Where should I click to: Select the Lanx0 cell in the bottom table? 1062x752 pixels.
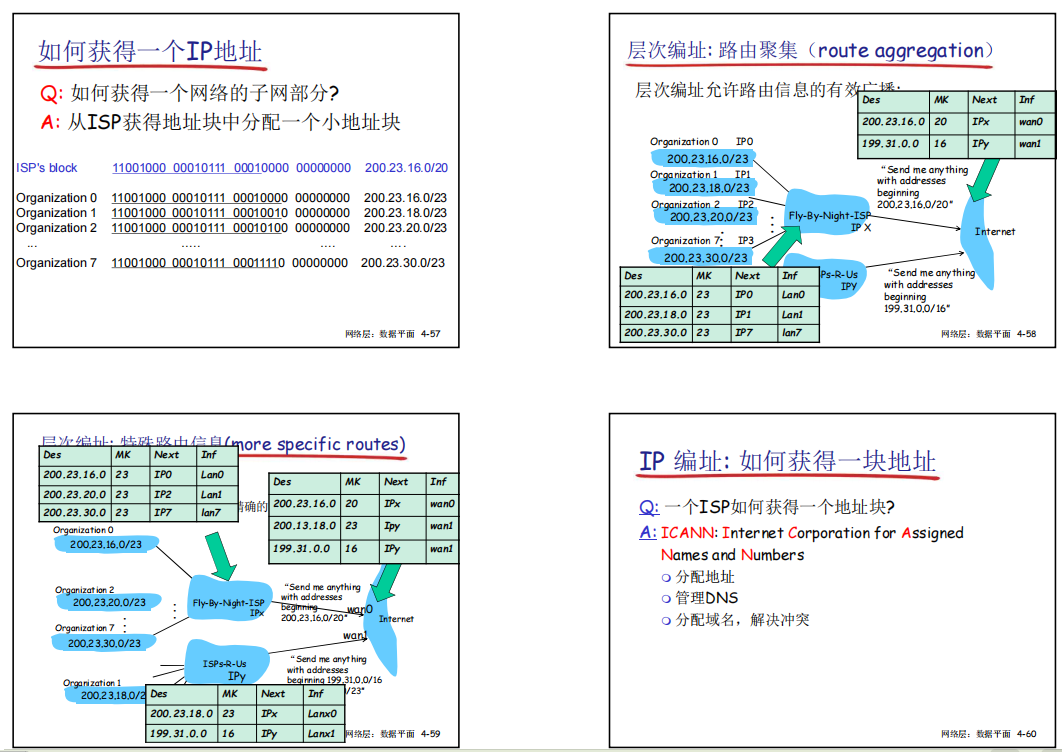(x=322, y=713)
